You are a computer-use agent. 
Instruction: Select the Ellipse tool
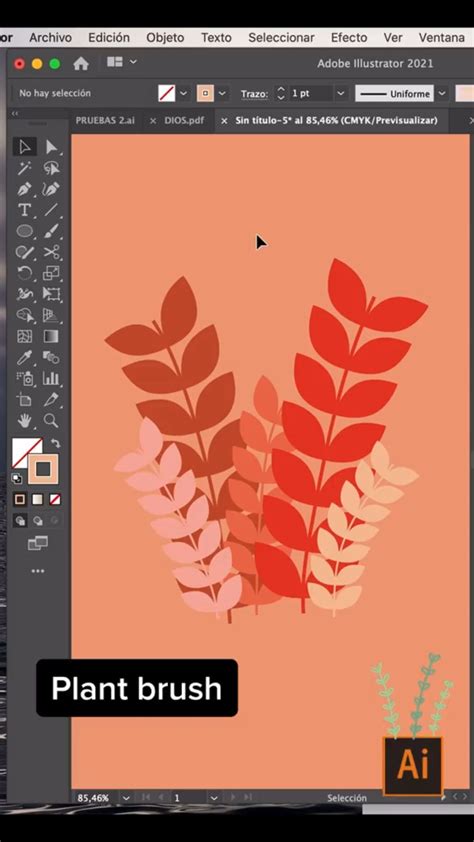(25, 231)
